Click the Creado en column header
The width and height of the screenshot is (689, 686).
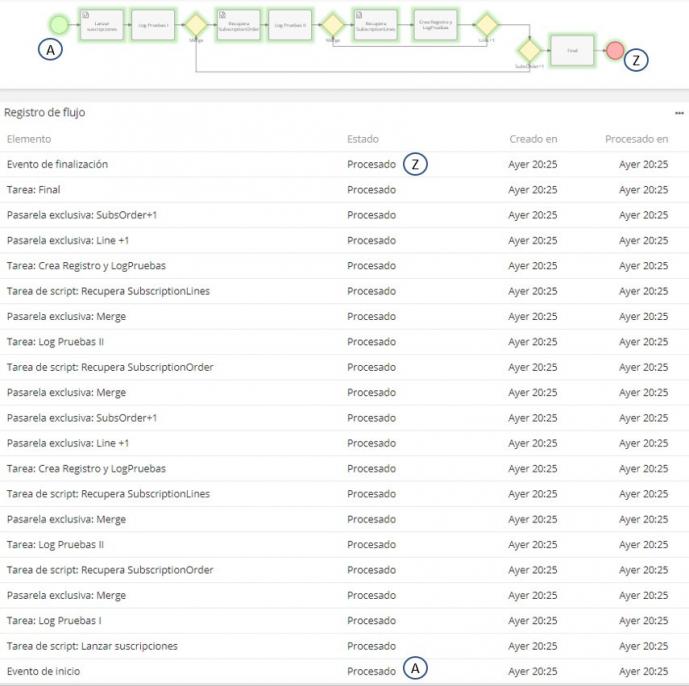point(533,139)
